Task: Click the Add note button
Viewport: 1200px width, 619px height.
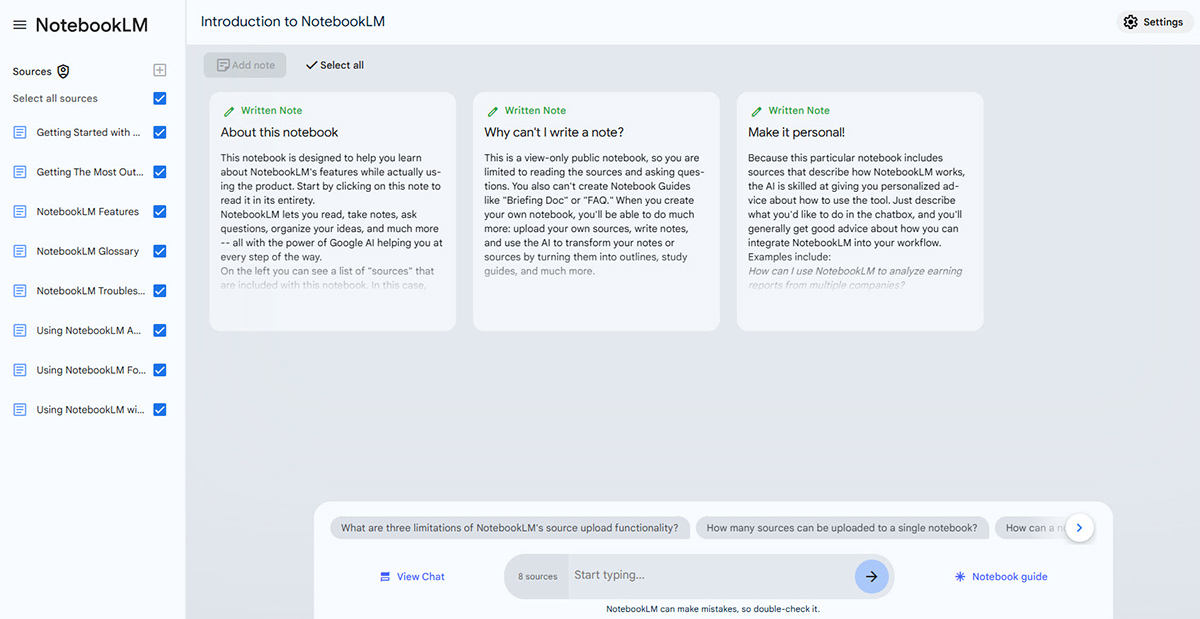Action: 245,65
